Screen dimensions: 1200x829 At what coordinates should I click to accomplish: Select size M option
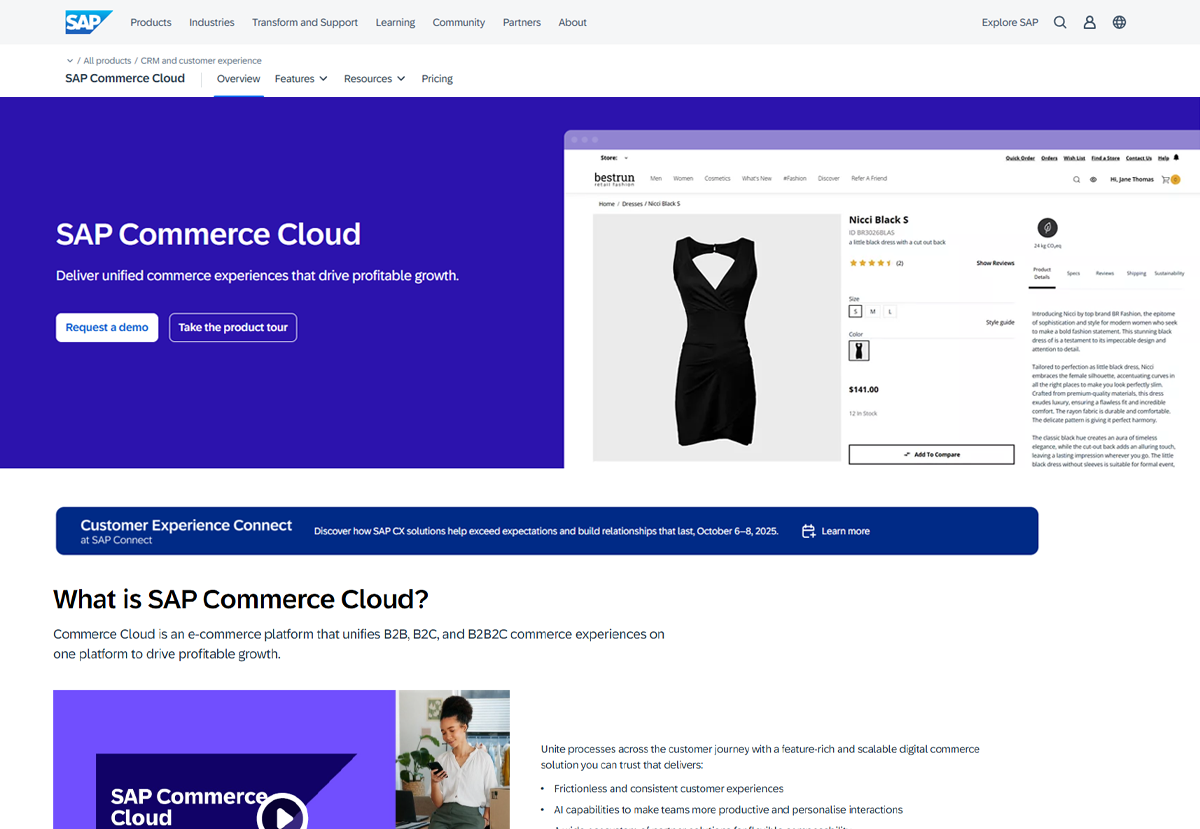point(873,312)
